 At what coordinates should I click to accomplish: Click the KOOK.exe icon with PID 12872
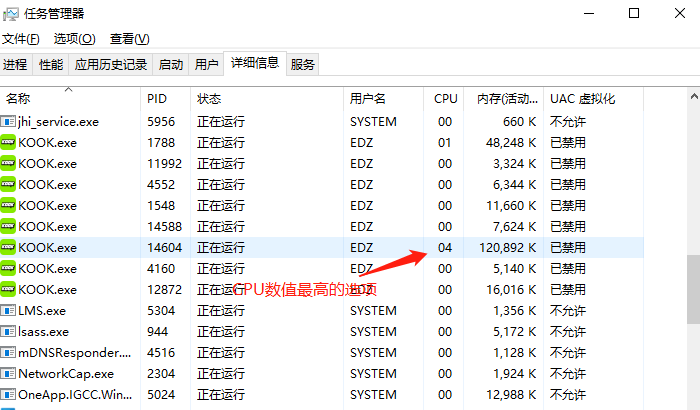coord(8,289)
